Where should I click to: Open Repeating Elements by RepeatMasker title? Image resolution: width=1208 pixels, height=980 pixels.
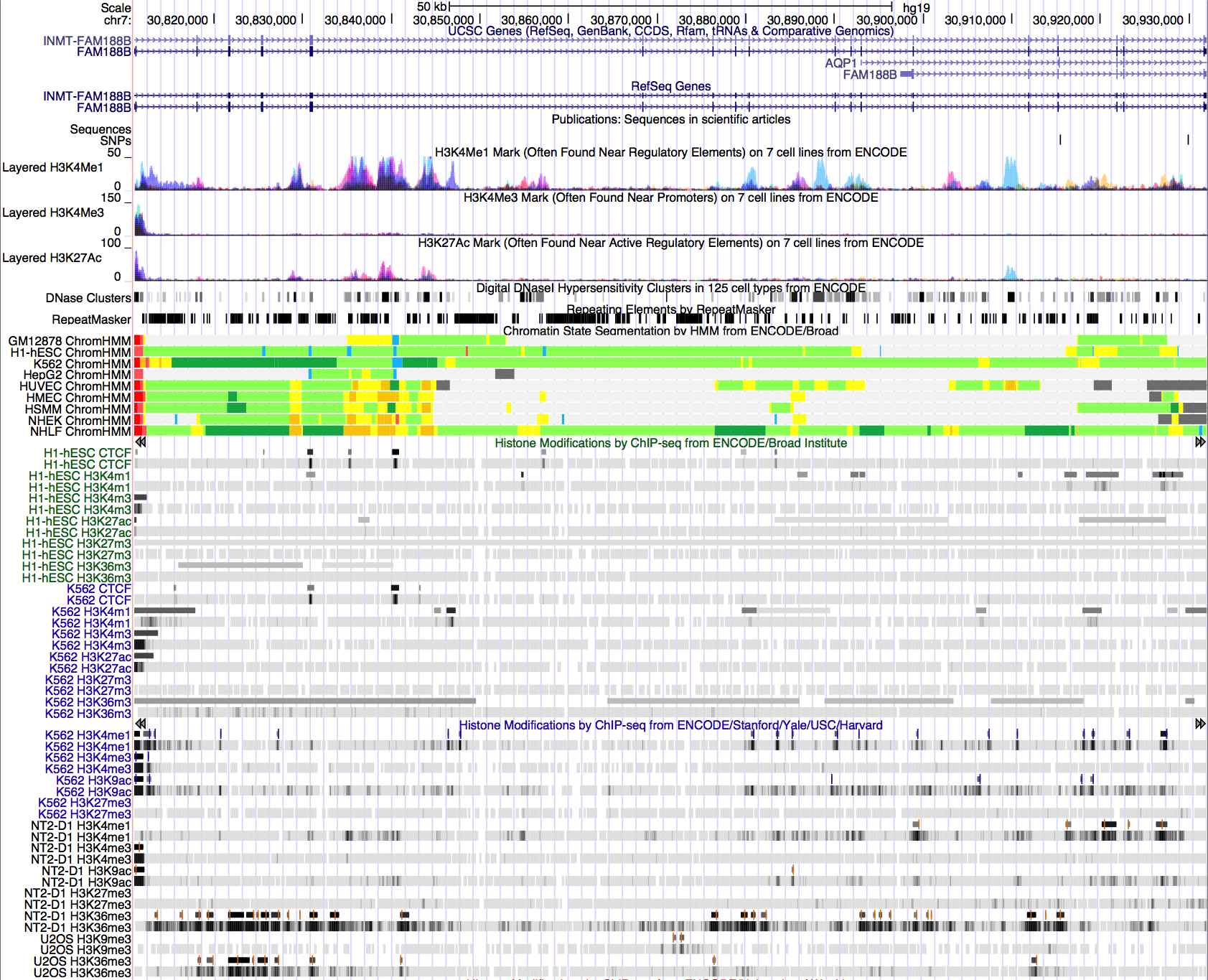coord(670,309)
